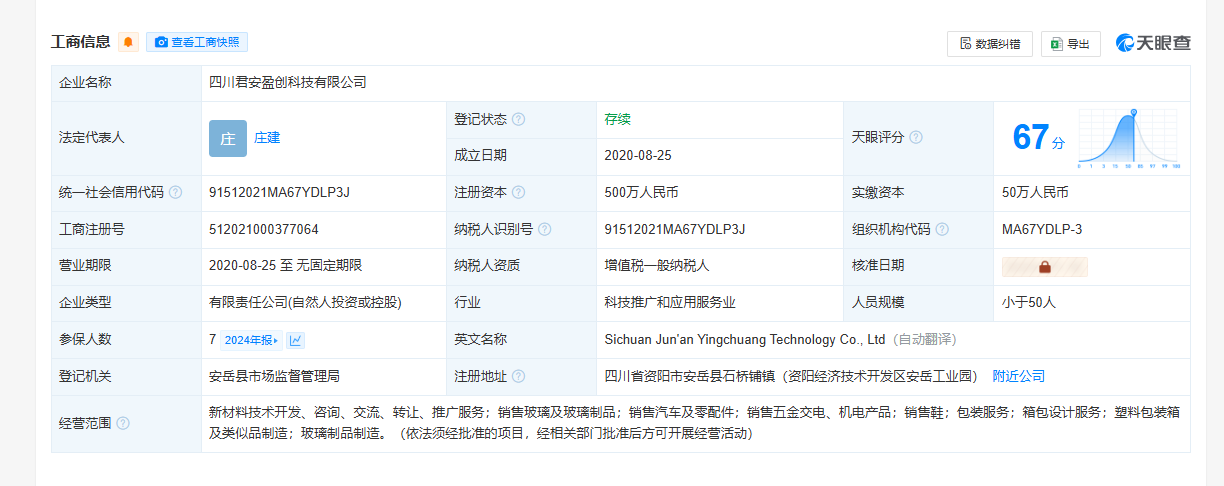
Task: Click the 安岳县市场监督管理局 authority value
Action: pyautogui.click(x=274, y=376)
